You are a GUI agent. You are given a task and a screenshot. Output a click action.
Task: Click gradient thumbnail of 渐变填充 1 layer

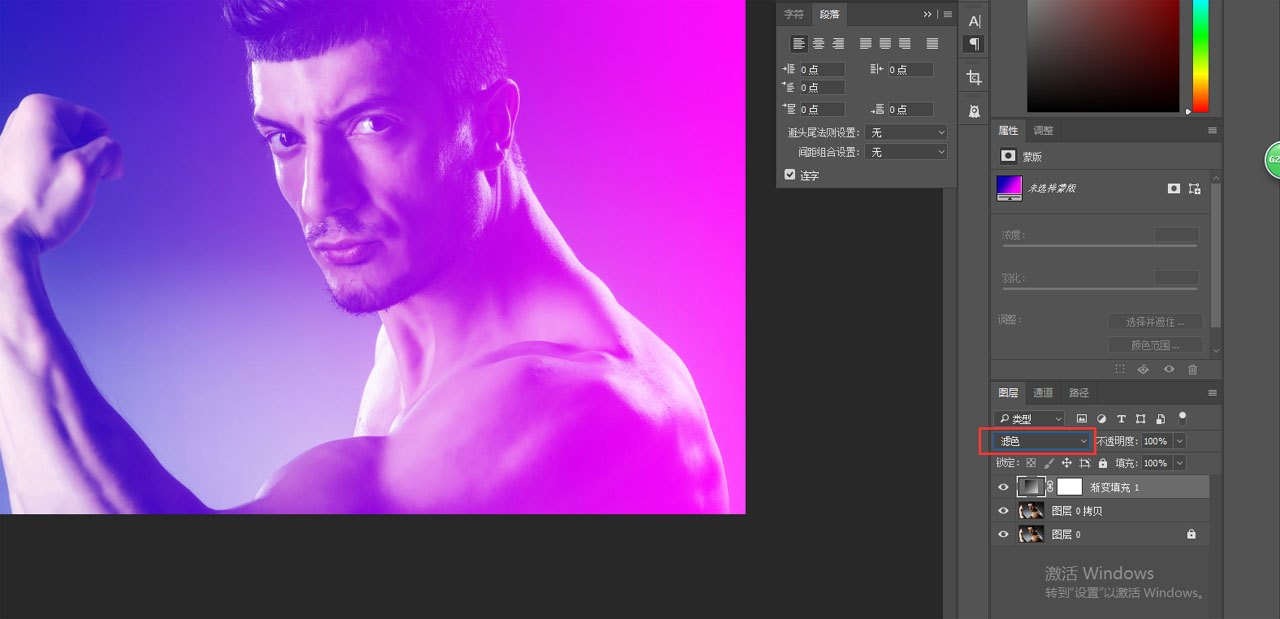pos(1030,487)
